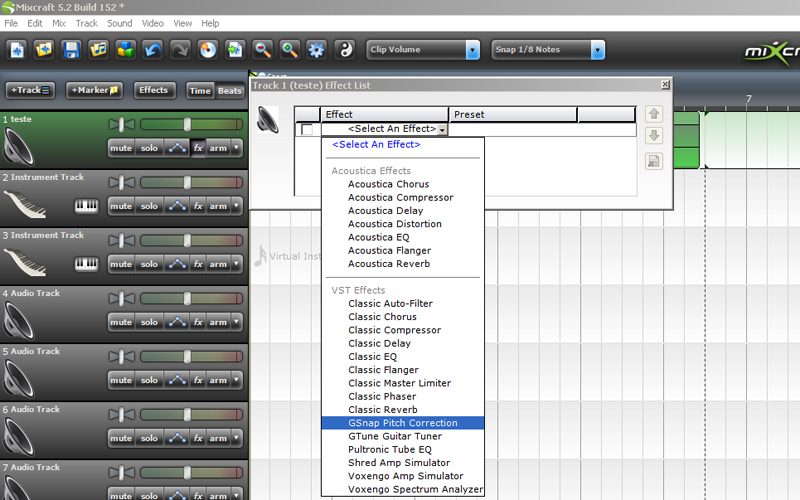
Task: Click the track 1 teste speaker image
Action: point(18,146)
